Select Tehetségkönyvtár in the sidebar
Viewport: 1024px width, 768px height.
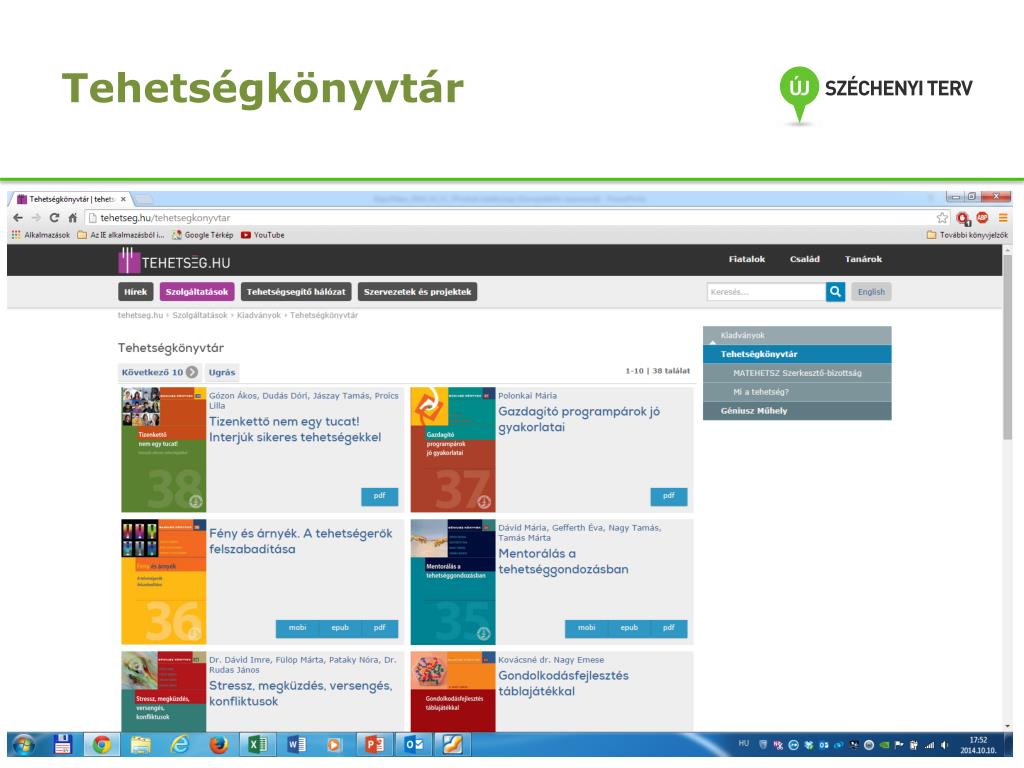pos(797,354)
